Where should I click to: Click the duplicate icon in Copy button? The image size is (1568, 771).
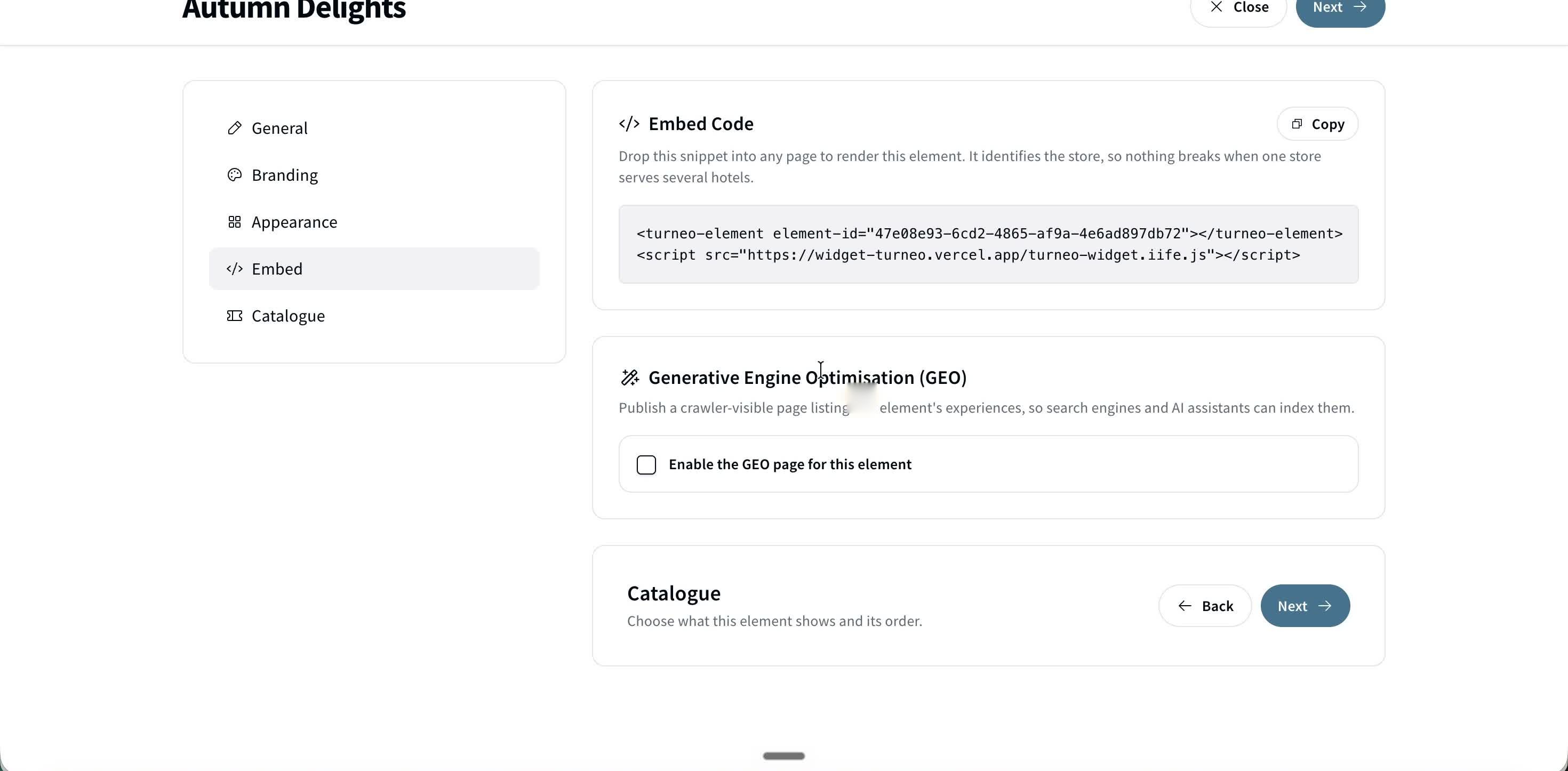point(1297,124)
